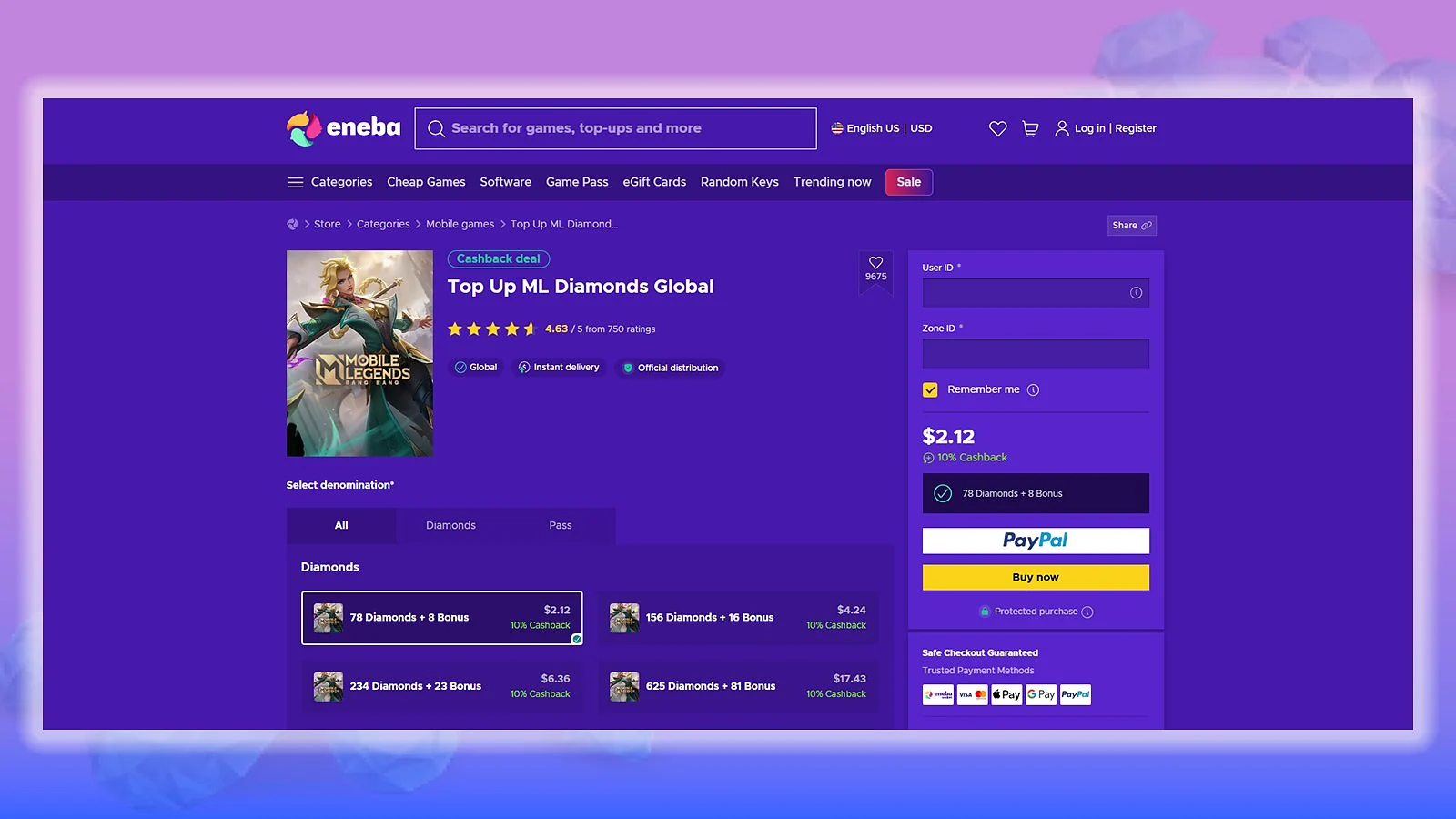Click the user account icon
The height and width of the screenshot is (819, 1456).
(1062, 129)
